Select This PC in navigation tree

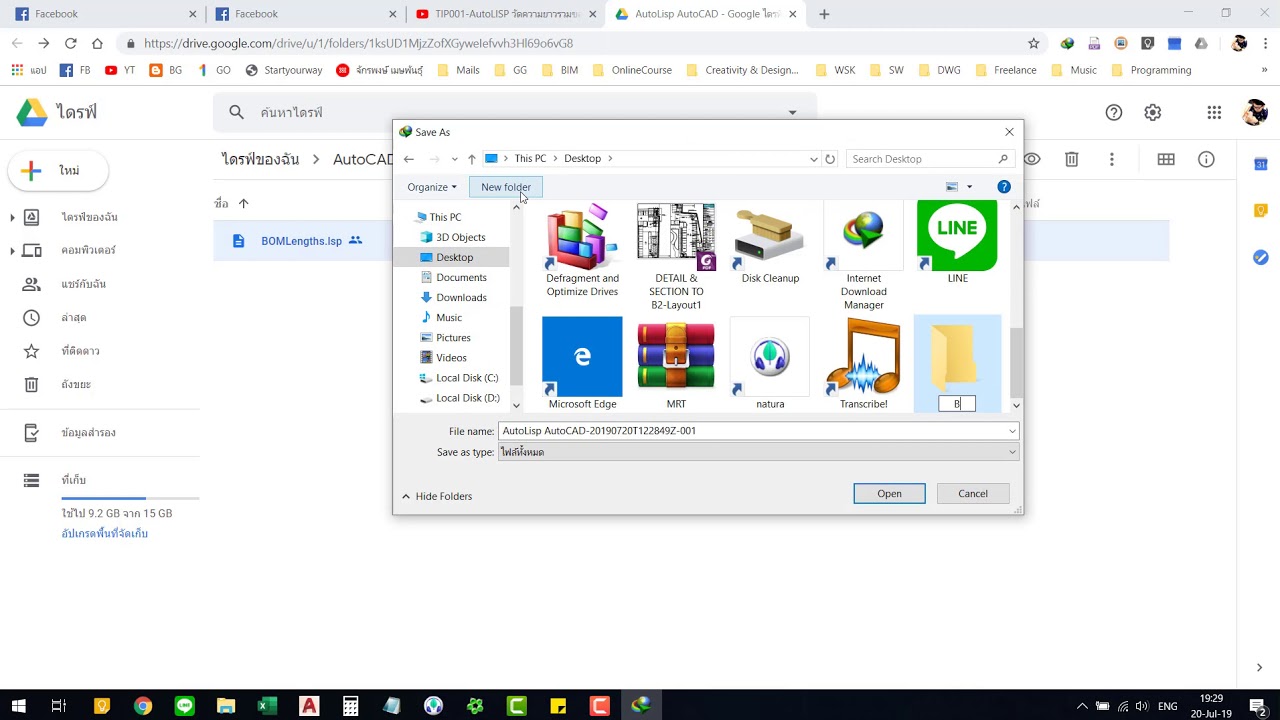click(x=445, y=217)
